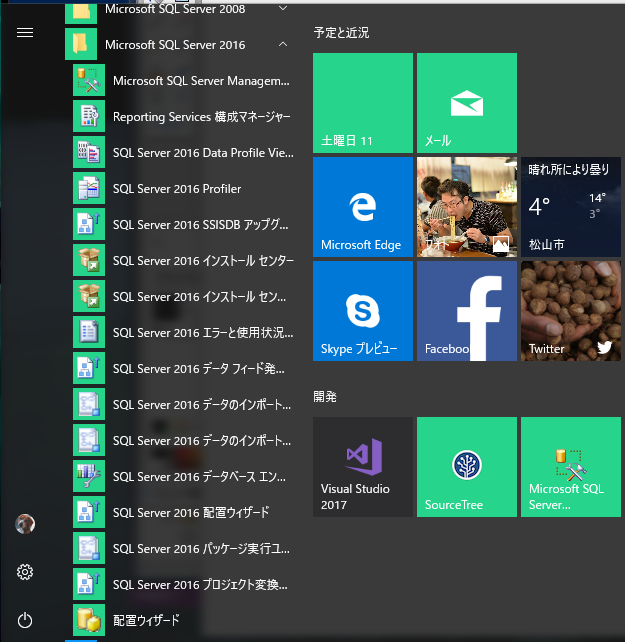This screenshot has height=642, width=625.
Task: Open Settings gear icon
Action: 25,572
